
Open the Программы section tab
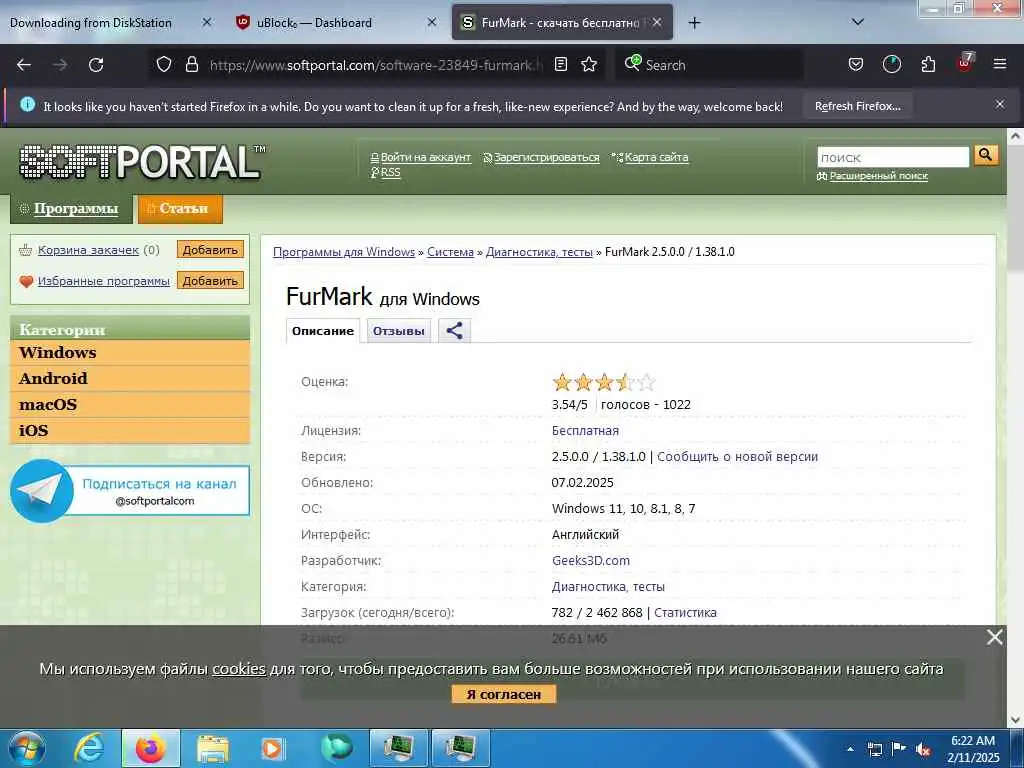(x=71, y=208)
